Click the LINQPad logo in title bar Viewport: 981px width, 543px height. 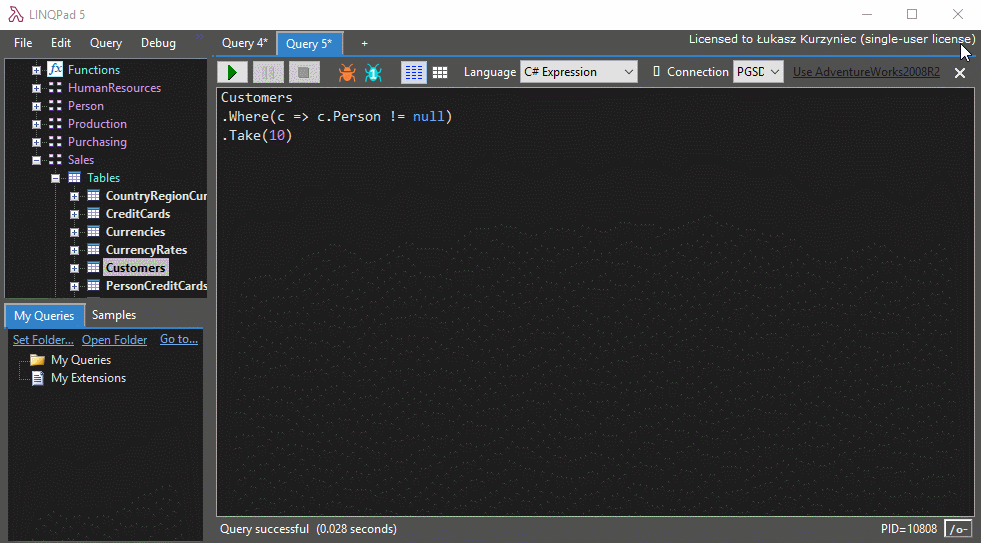pyautogui.click(x=16, y=14)
